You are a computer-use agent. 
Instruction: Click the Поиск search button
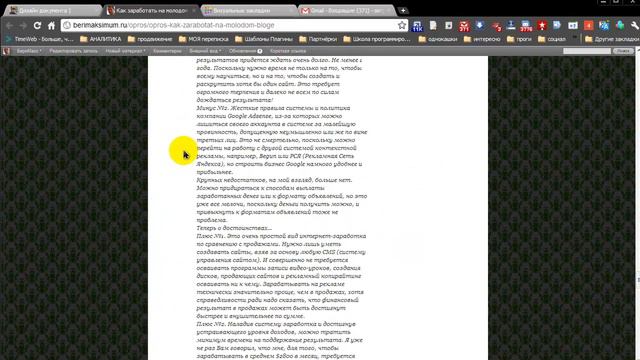click(623, 51)
